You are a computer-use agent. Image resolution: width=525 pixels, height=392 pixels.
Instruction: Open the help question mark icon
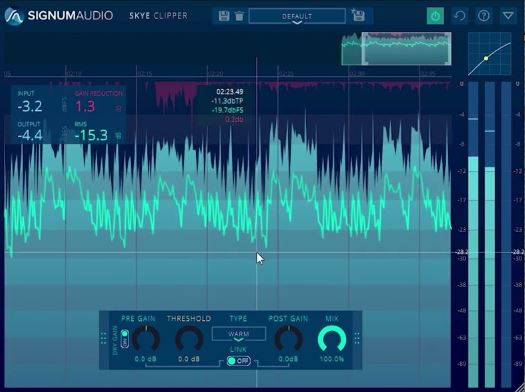click(x=484, y=16)
